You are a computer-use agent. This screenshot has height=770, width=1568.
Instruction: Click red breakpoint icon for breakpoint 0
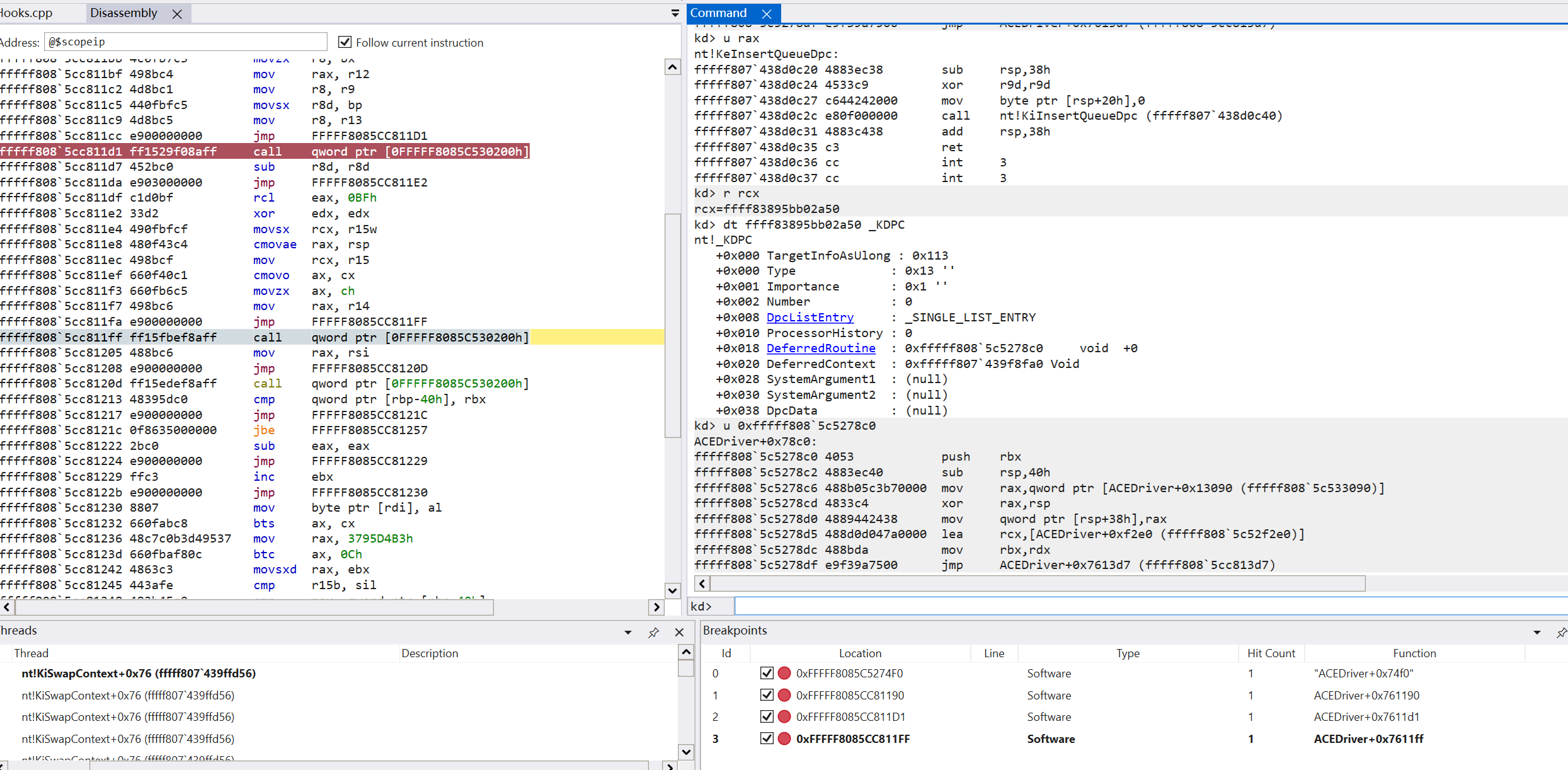[x=784, y=673]
